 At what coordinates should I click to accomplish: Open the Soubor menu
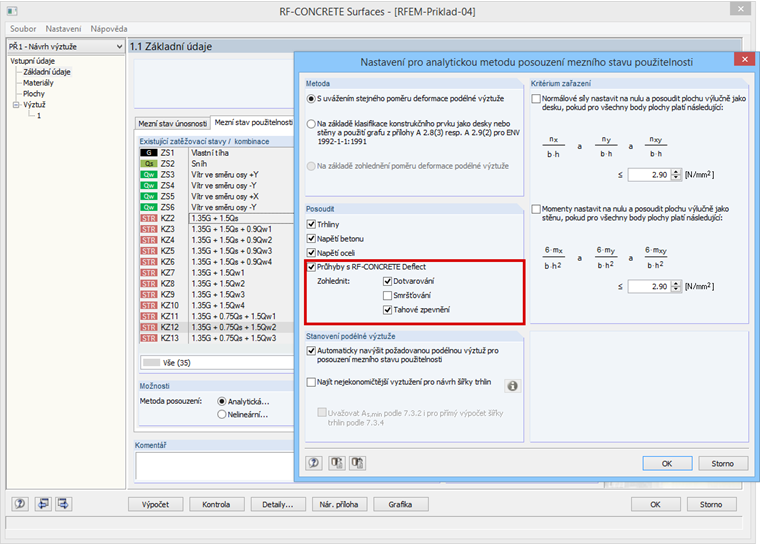[23, 29]
